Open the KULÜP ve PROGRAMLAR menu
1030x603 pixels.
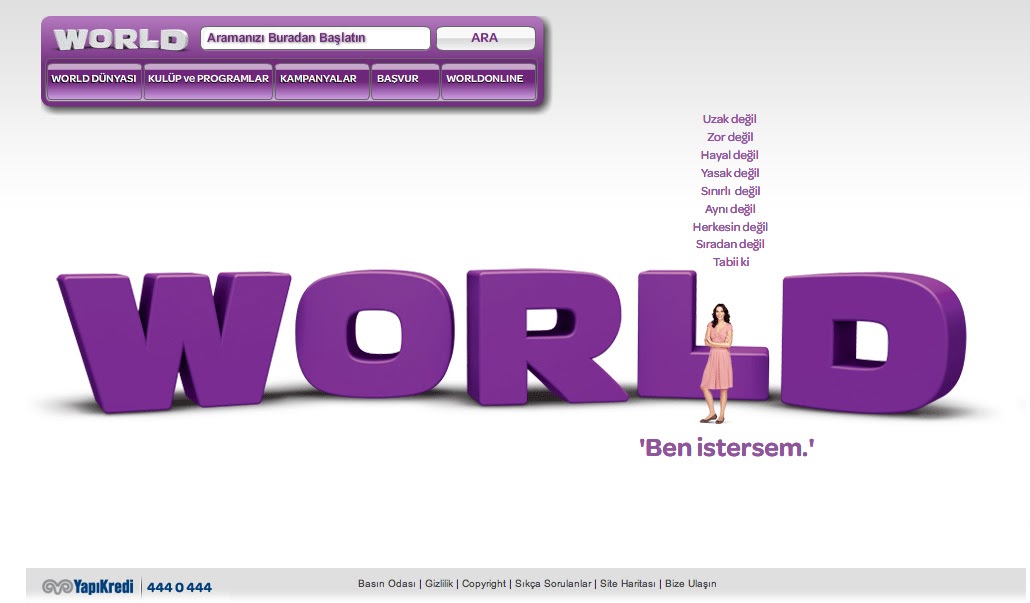(x=208, y=81)
